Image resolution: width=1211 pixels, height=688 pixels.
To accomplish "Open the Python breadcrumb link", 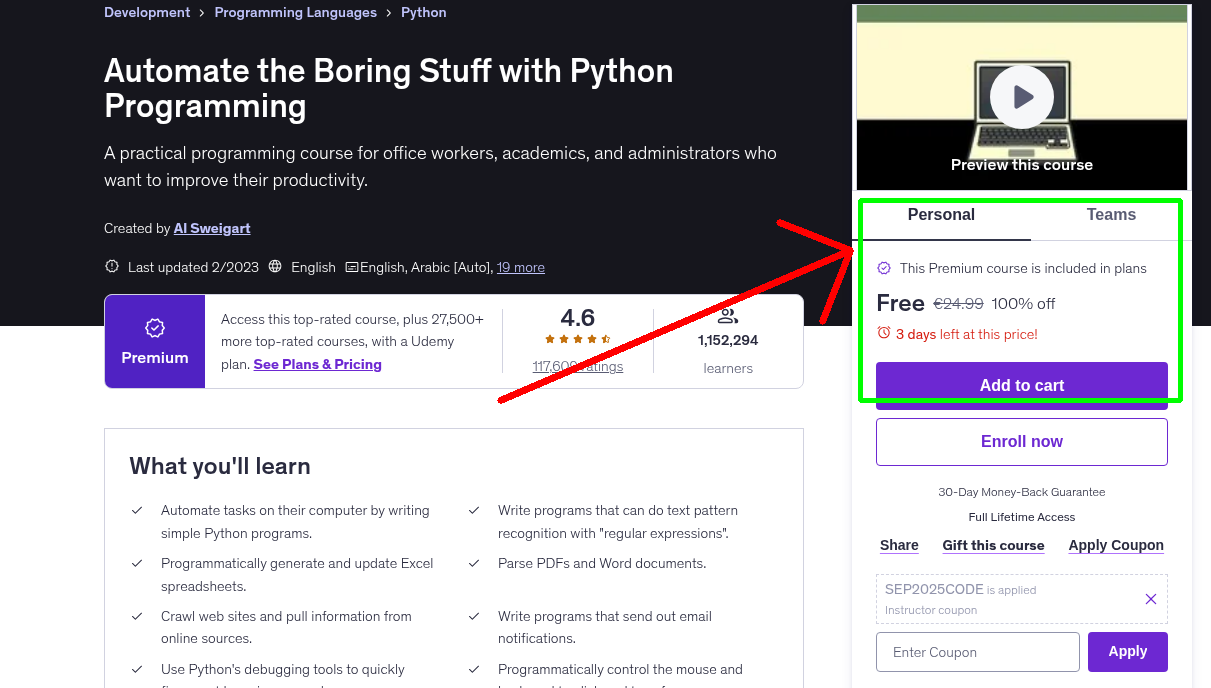I will (424, 13).
